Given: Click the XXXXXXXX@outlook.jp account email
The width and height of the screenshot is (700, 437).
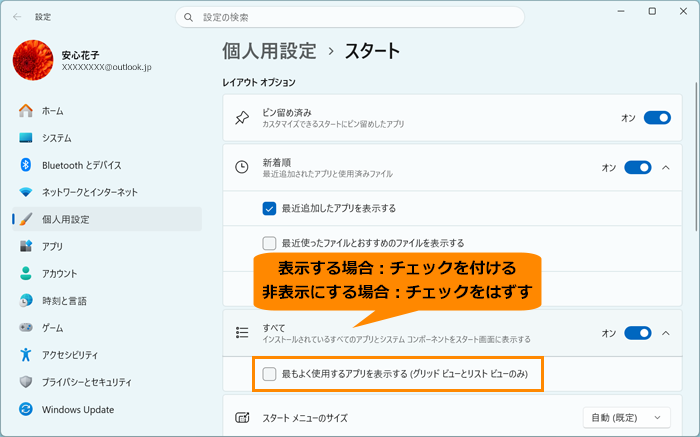Looking at the screenshot, I should click(x=107, y=67).
